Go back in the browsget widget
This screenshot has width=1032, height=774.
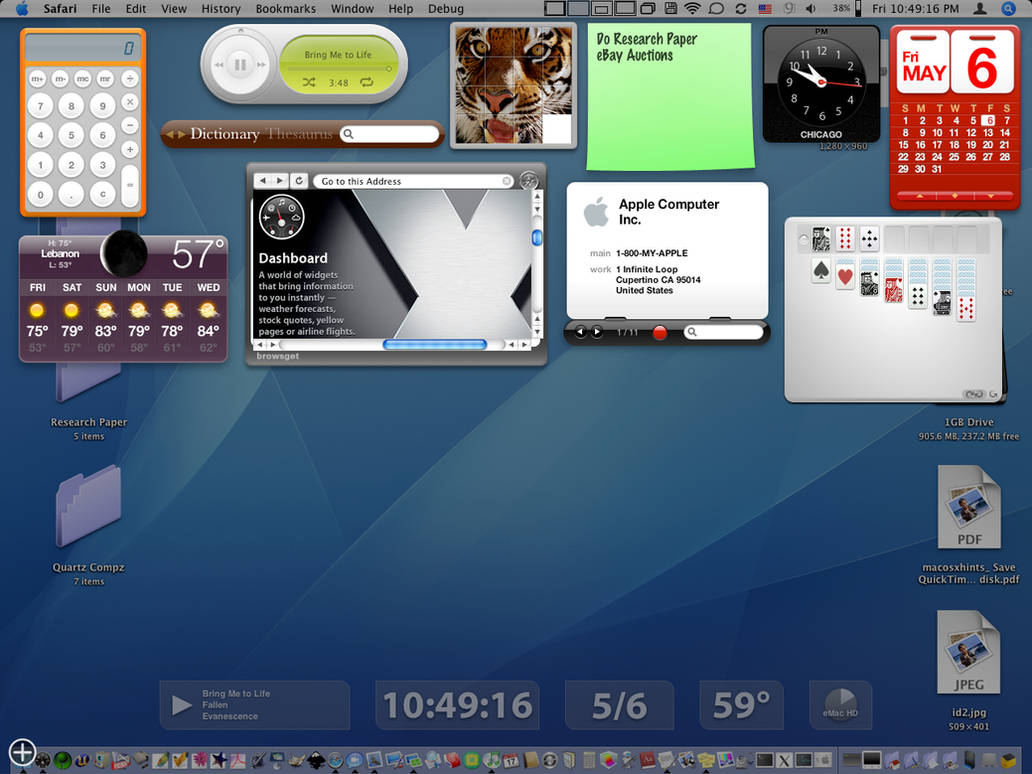[263, 180]
